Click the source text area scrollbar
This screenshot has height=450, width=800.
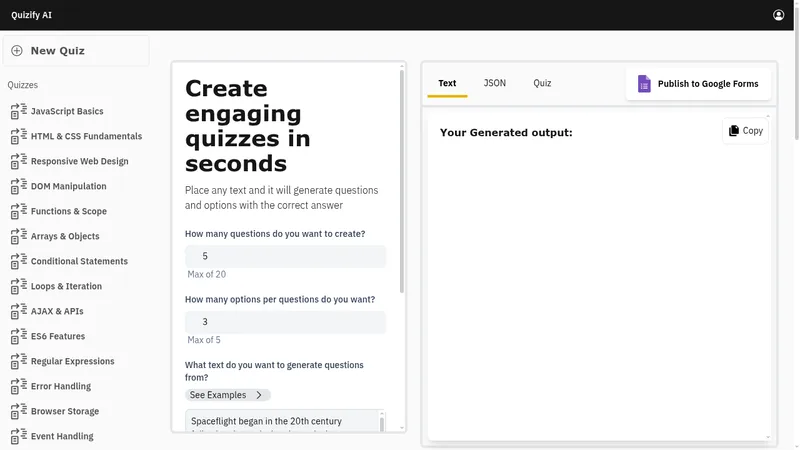tap(382, 424)
